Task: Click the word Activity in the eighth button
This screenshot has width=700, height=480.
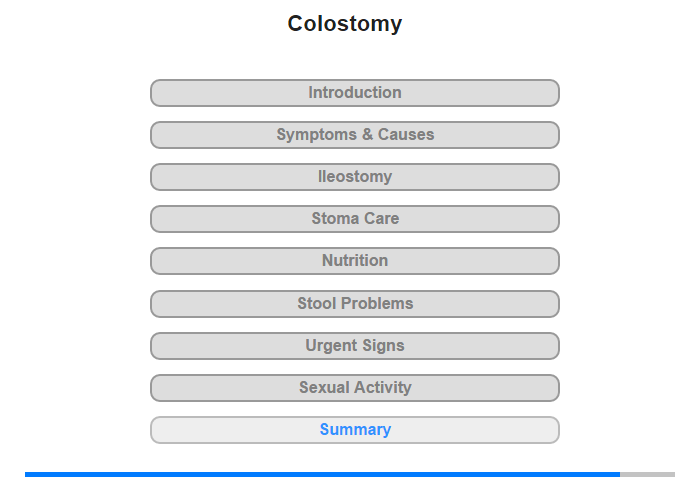Action: coord(383,387)
